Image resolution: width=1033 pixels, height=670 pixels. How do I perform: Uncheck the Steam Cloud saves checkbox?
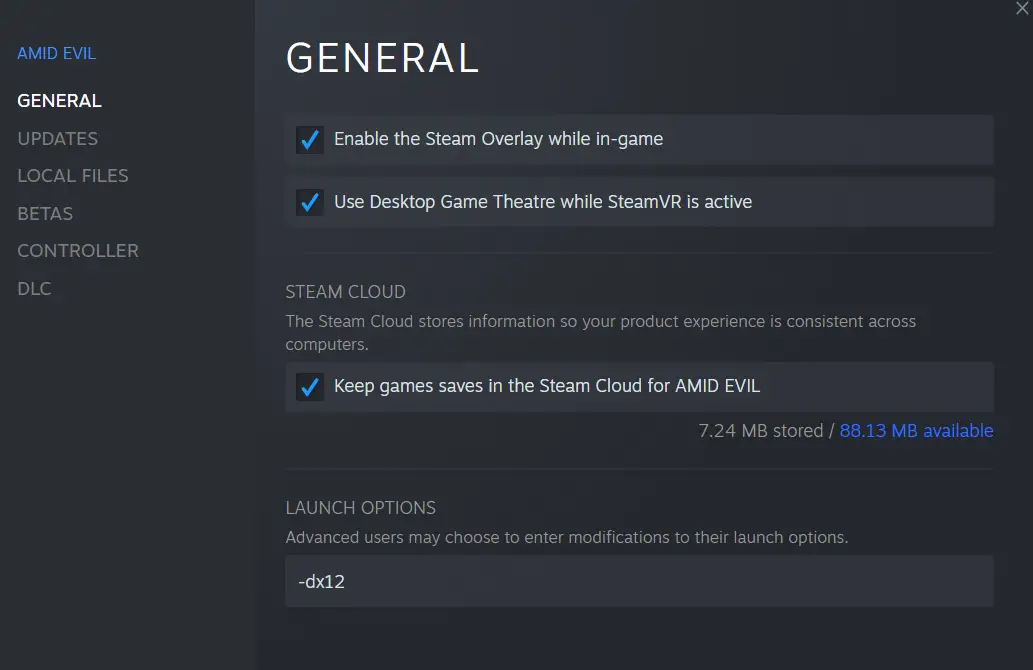pos(310,387)
